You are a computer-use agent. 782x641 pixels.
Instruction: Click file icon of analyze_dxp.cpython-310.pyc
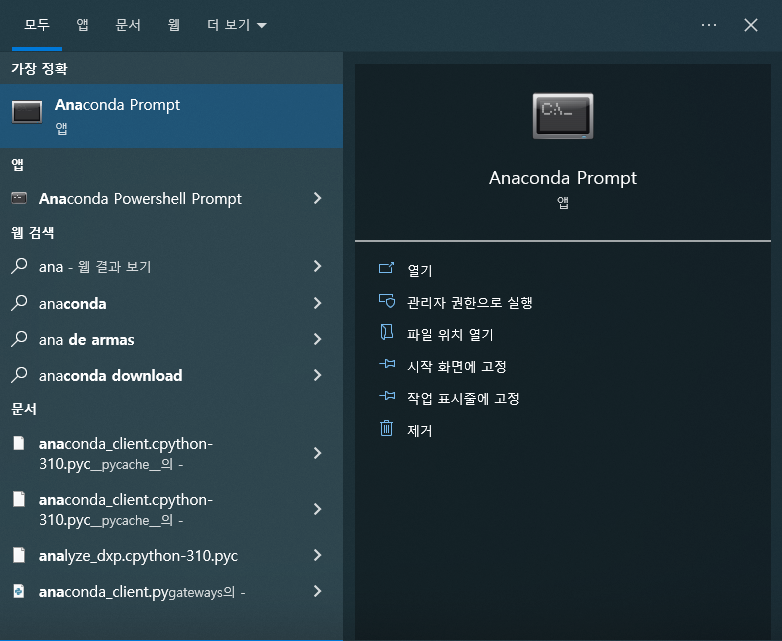[x=19, y=555]
